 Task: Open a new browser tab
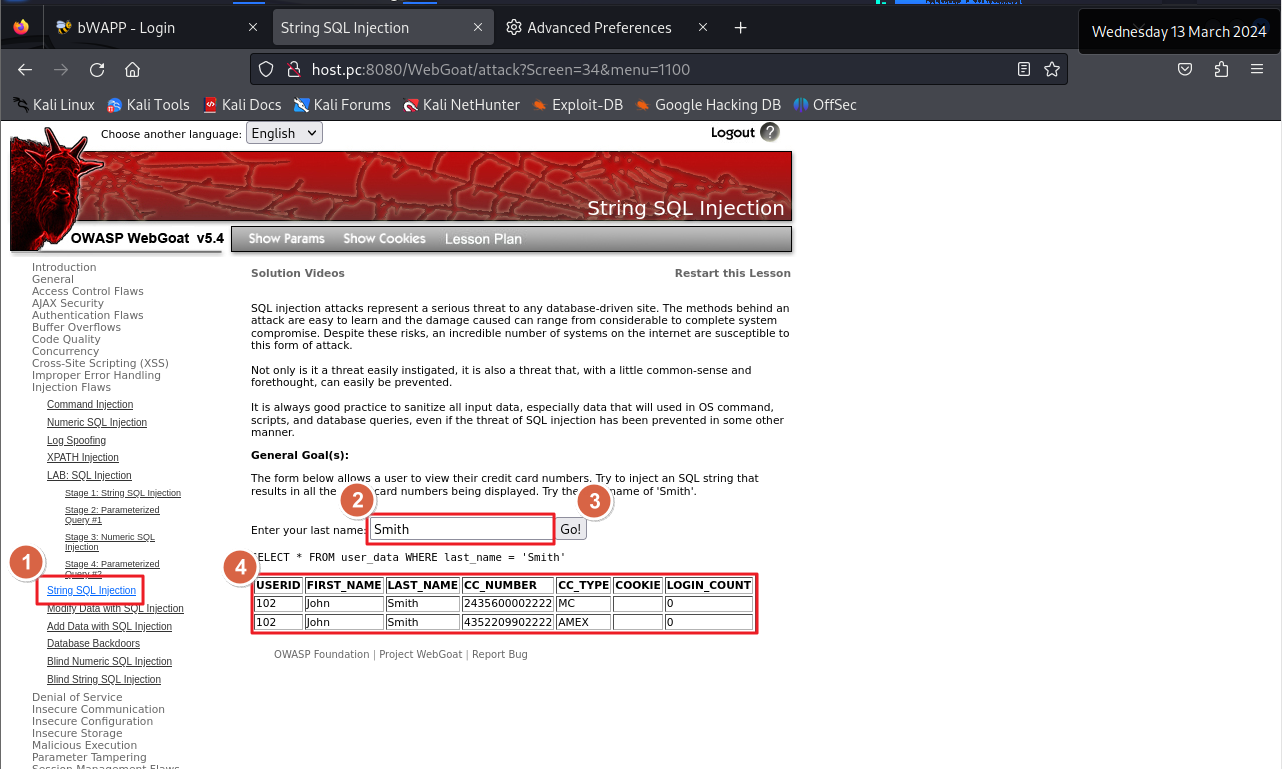click(741, 28)
